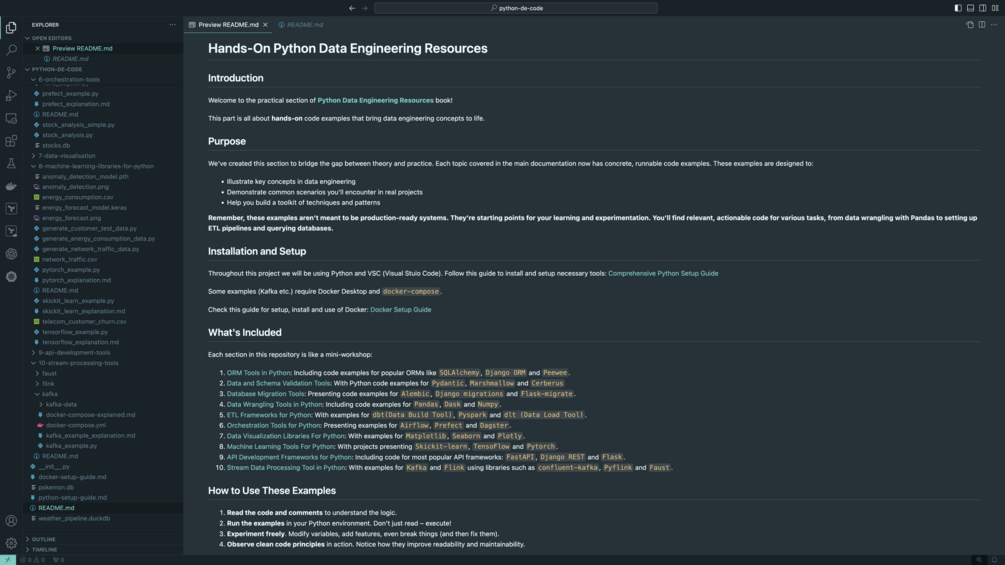Switch to the README.md editor tab
Image resolution: width=1005 pixels, height=565 pixels.
pos(301,25)
